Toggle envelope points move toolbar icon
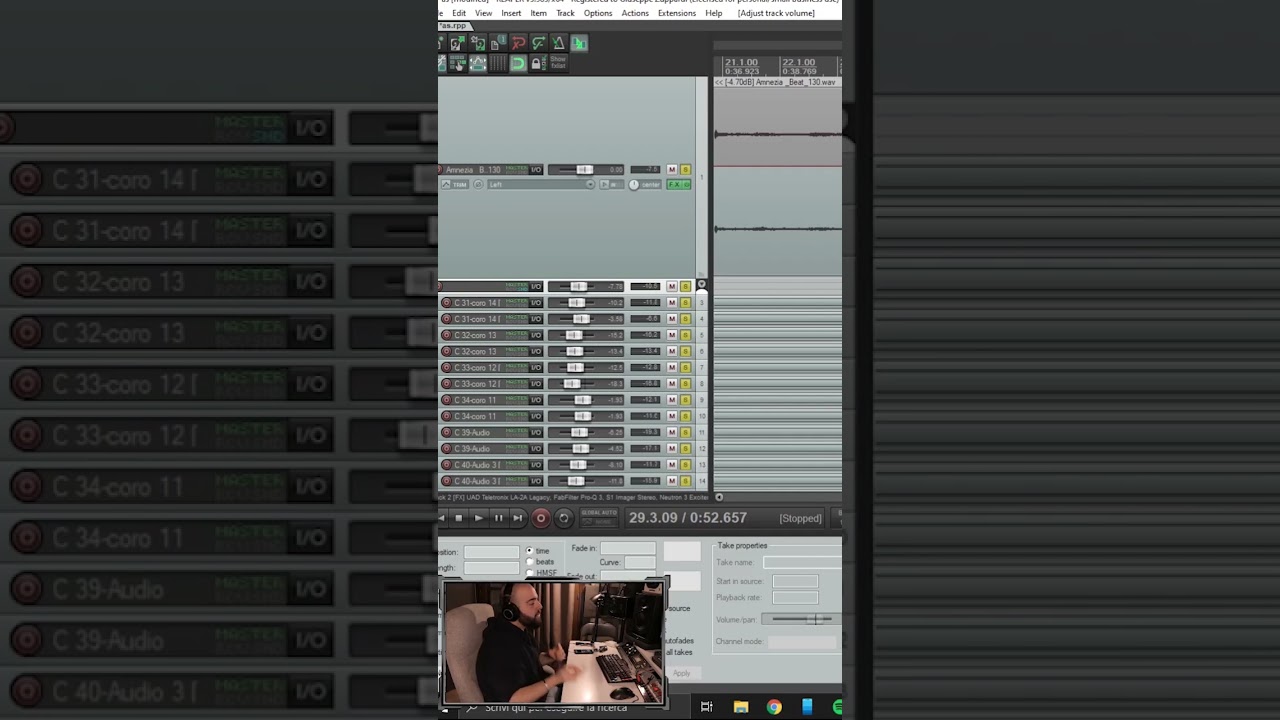Screen dimensions: 1280x720 pos(477,63)
